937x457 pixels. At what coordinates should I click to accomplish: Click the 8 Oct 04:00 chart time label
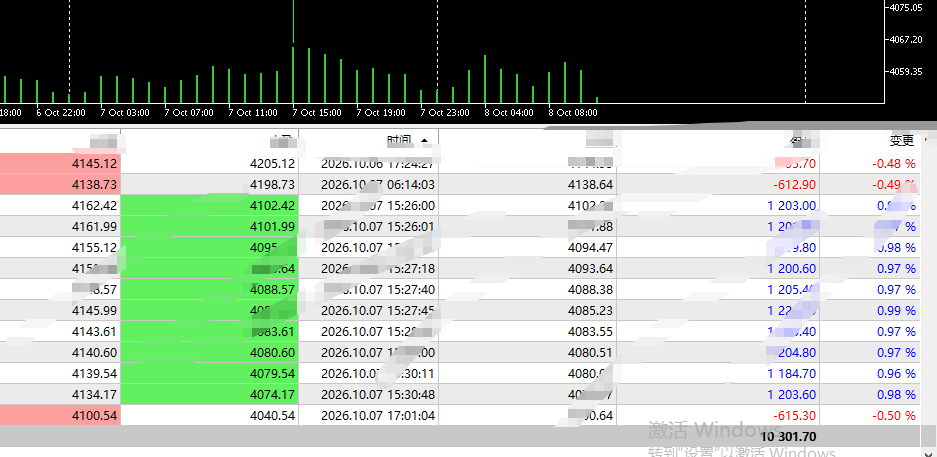[509, 112]
